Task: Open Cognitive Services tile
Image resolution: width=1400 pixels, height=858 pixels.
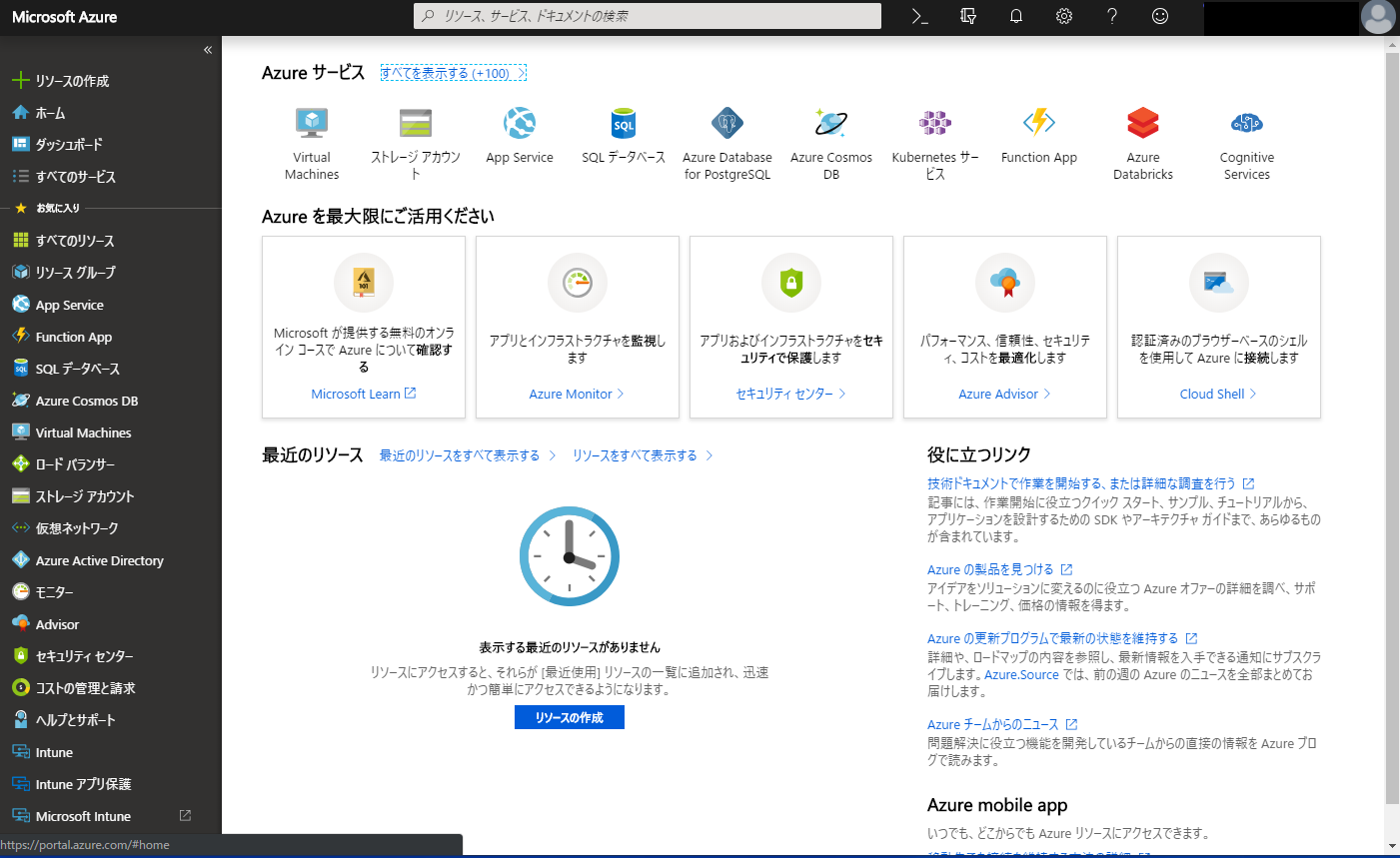Action: point(1247,144)
